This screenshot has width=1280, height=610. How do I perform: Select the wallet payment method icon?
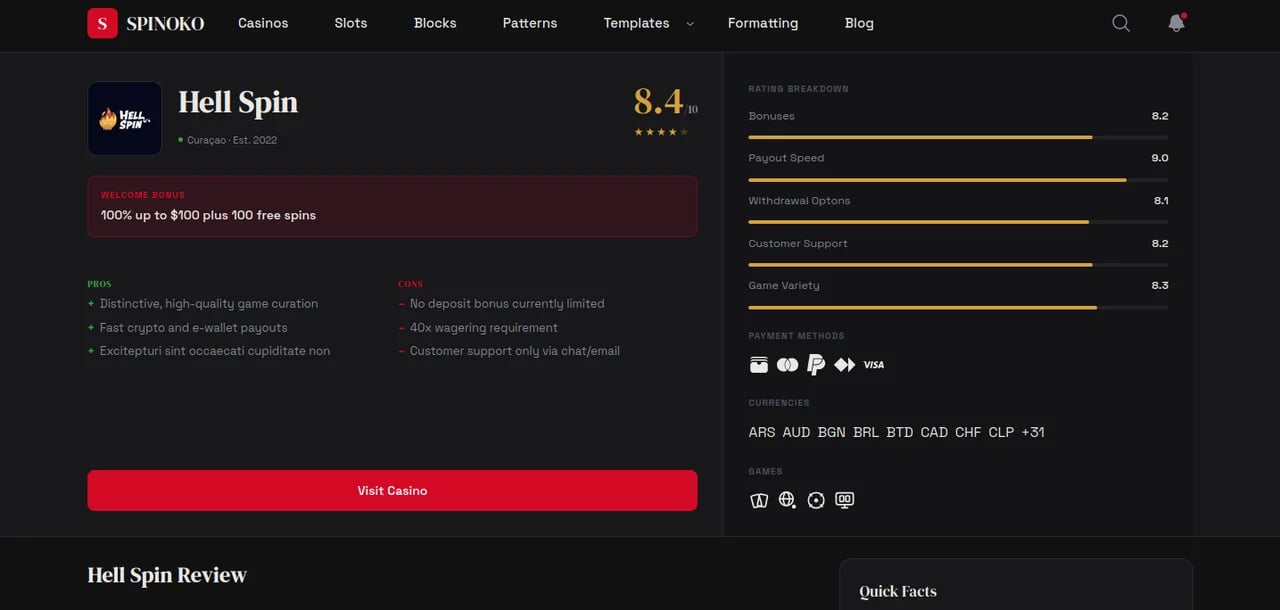coord(759,365)
